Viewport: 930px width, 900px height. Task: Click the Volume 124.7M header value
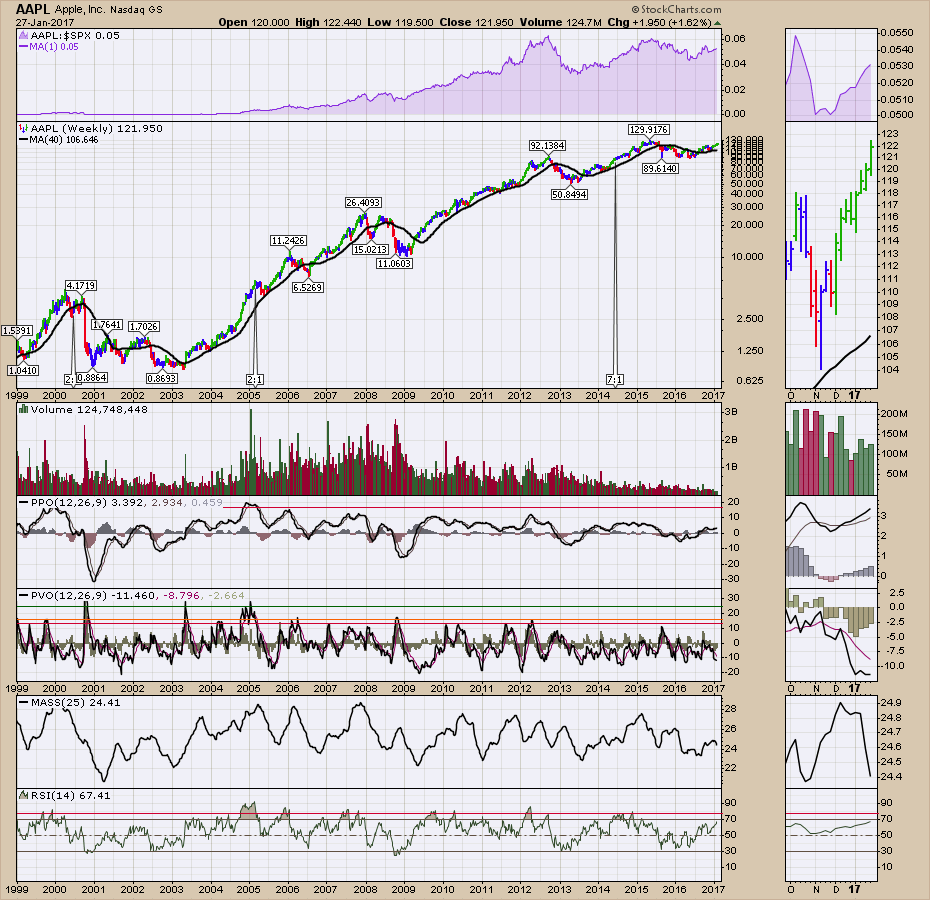pyautogui.click(x=561, y=23)
